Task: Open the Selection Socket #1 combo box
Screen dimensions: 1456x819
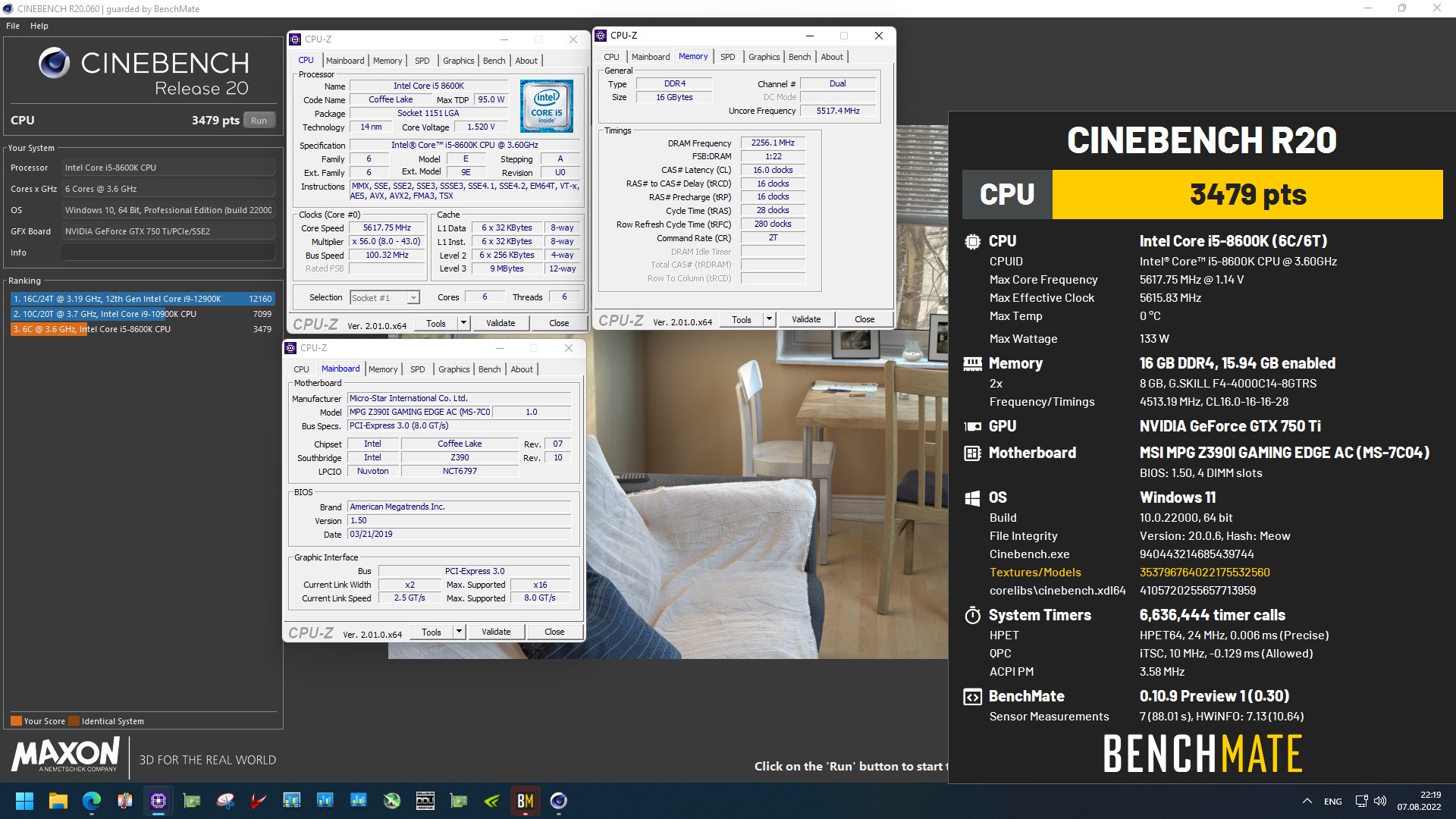Action: pos(384,298)
